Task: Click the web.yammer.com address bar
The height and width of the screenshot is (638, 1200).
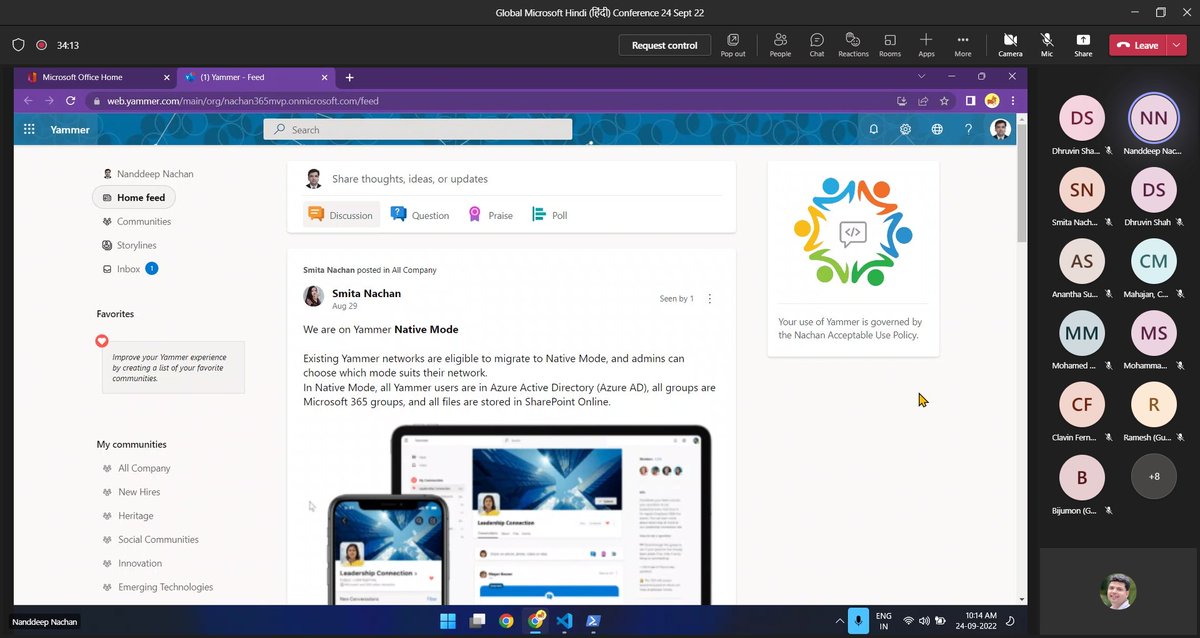Action: tap(490, 100)
